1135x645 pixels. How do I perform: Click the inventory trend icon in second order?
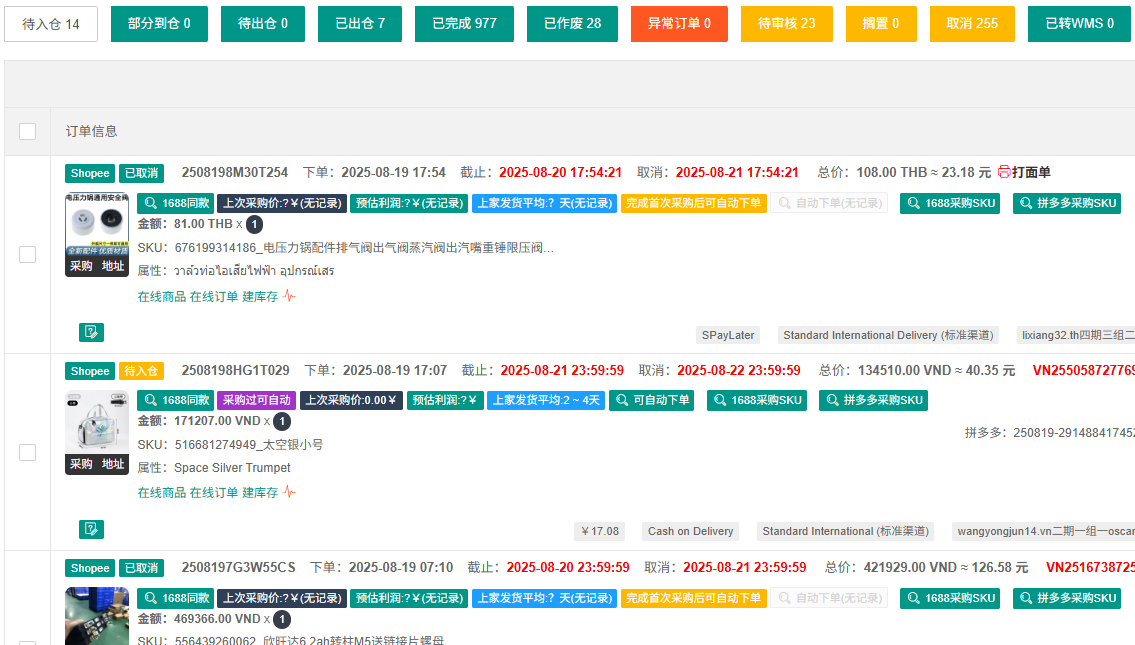click(x=289, y=492)
